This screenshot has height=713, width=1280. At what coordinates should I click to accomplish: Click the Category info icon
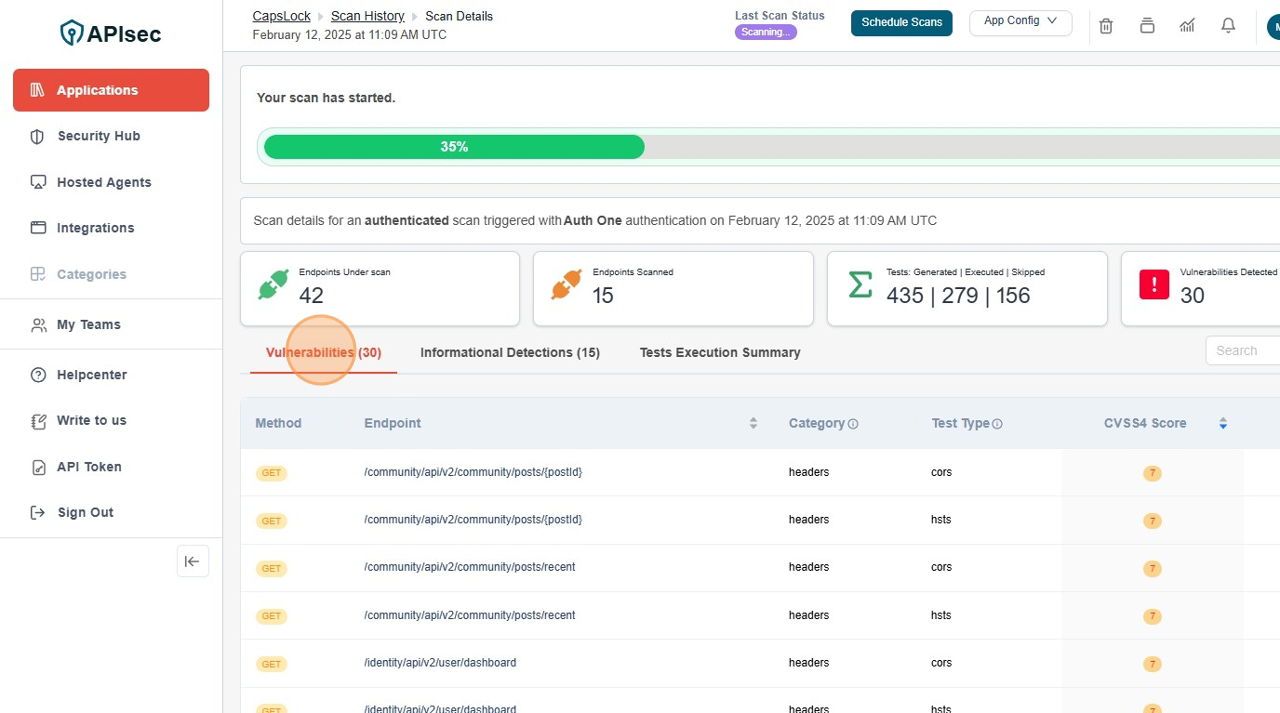tap(853, 424)
